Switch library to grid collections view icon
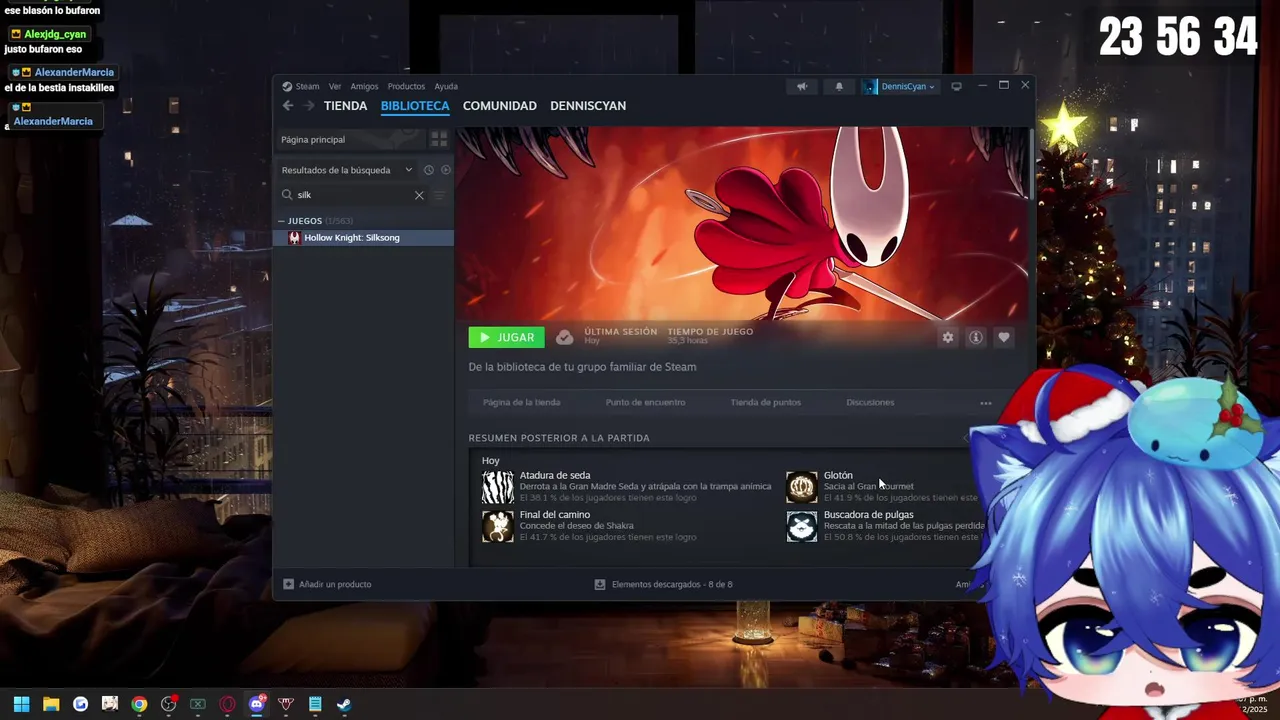The image size is (1280, 720). [439, 139]
